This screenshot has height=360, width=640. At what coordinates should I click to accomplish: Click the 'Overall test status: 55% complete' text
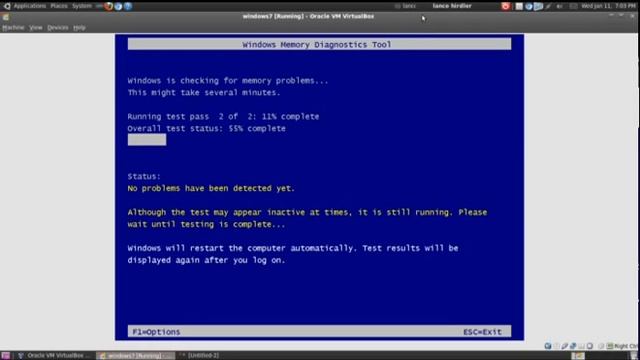tap(207, 128)
